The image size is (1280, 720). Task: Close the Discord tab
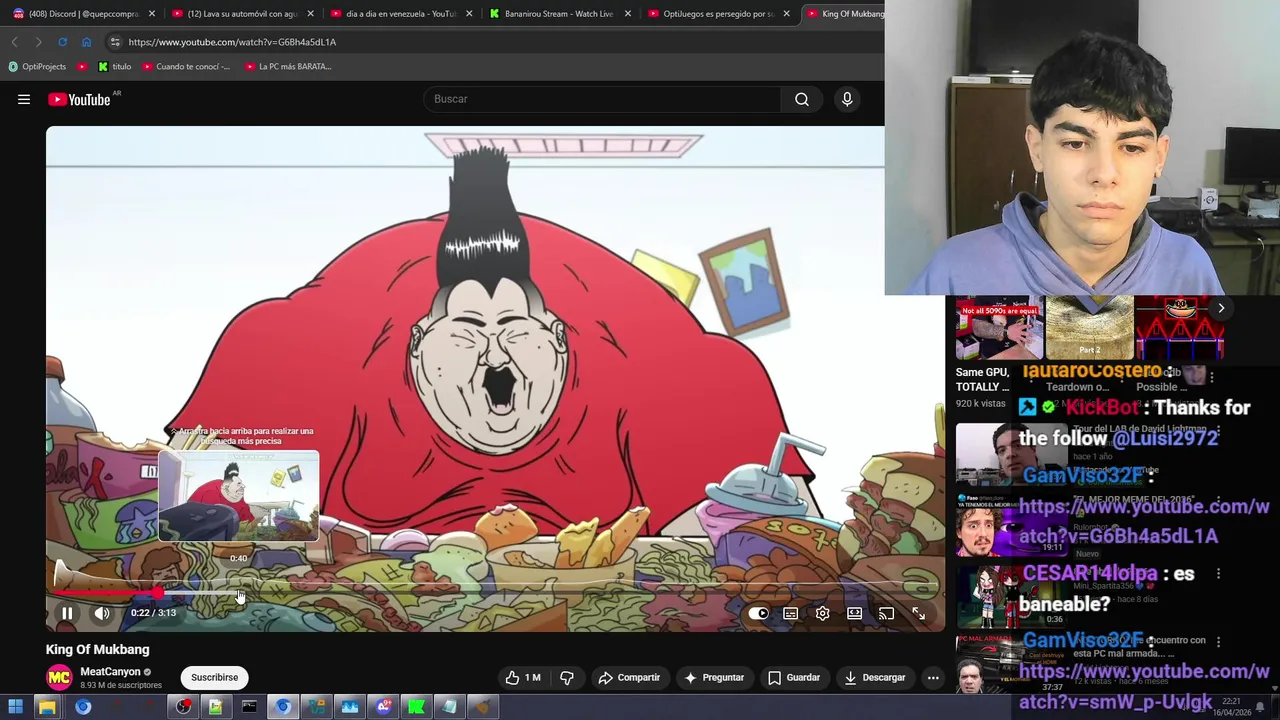(152, 14)
